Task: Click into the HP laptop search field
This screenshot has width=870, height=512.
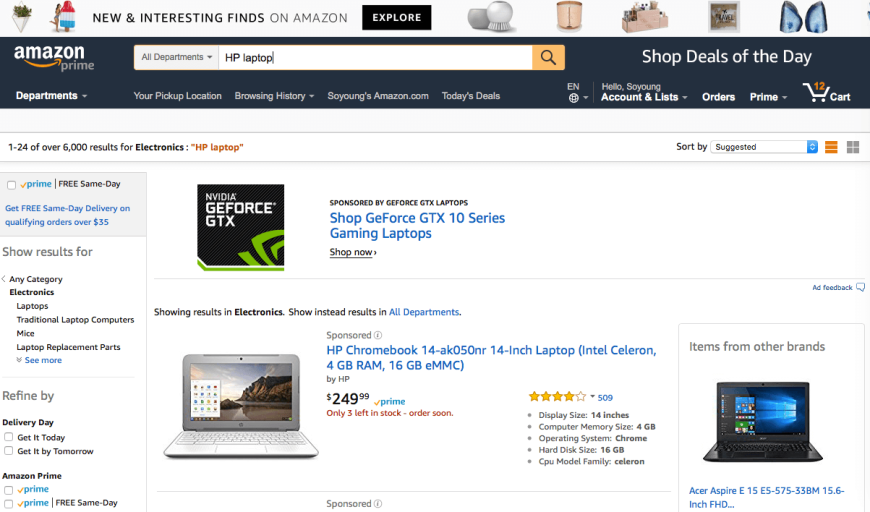Action: [x=376, y=58]
